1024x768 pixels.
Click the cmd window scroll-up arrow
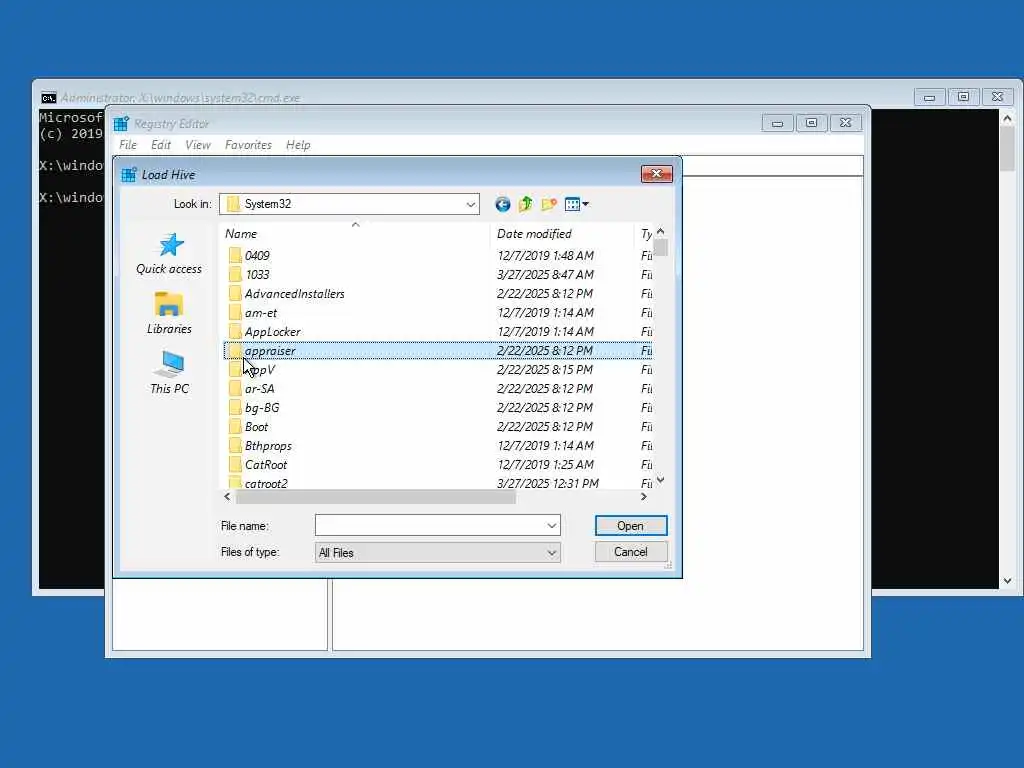1007,118
